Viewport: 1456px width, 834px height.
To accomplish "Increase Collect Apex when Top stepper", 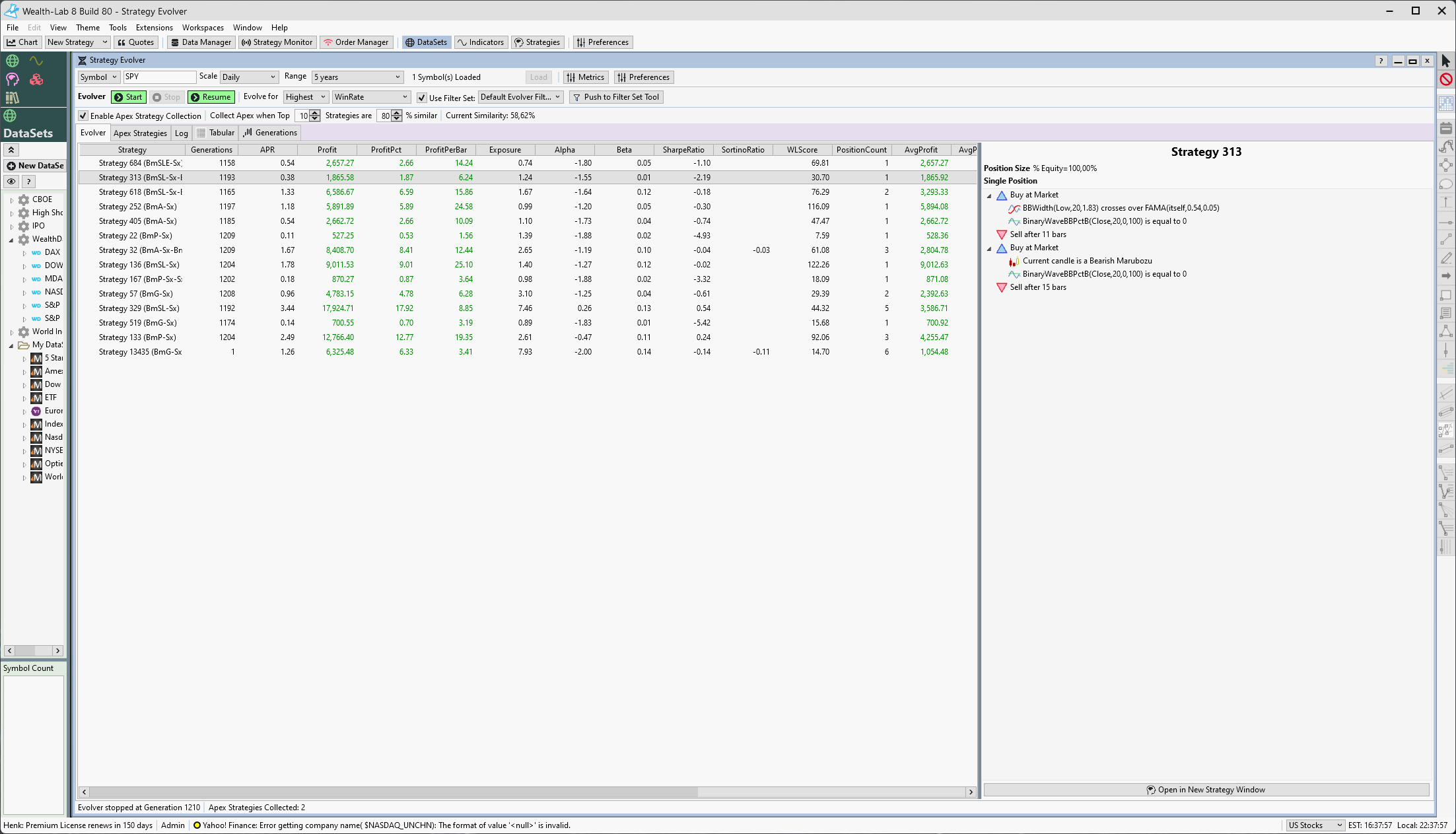I will 316,113.
